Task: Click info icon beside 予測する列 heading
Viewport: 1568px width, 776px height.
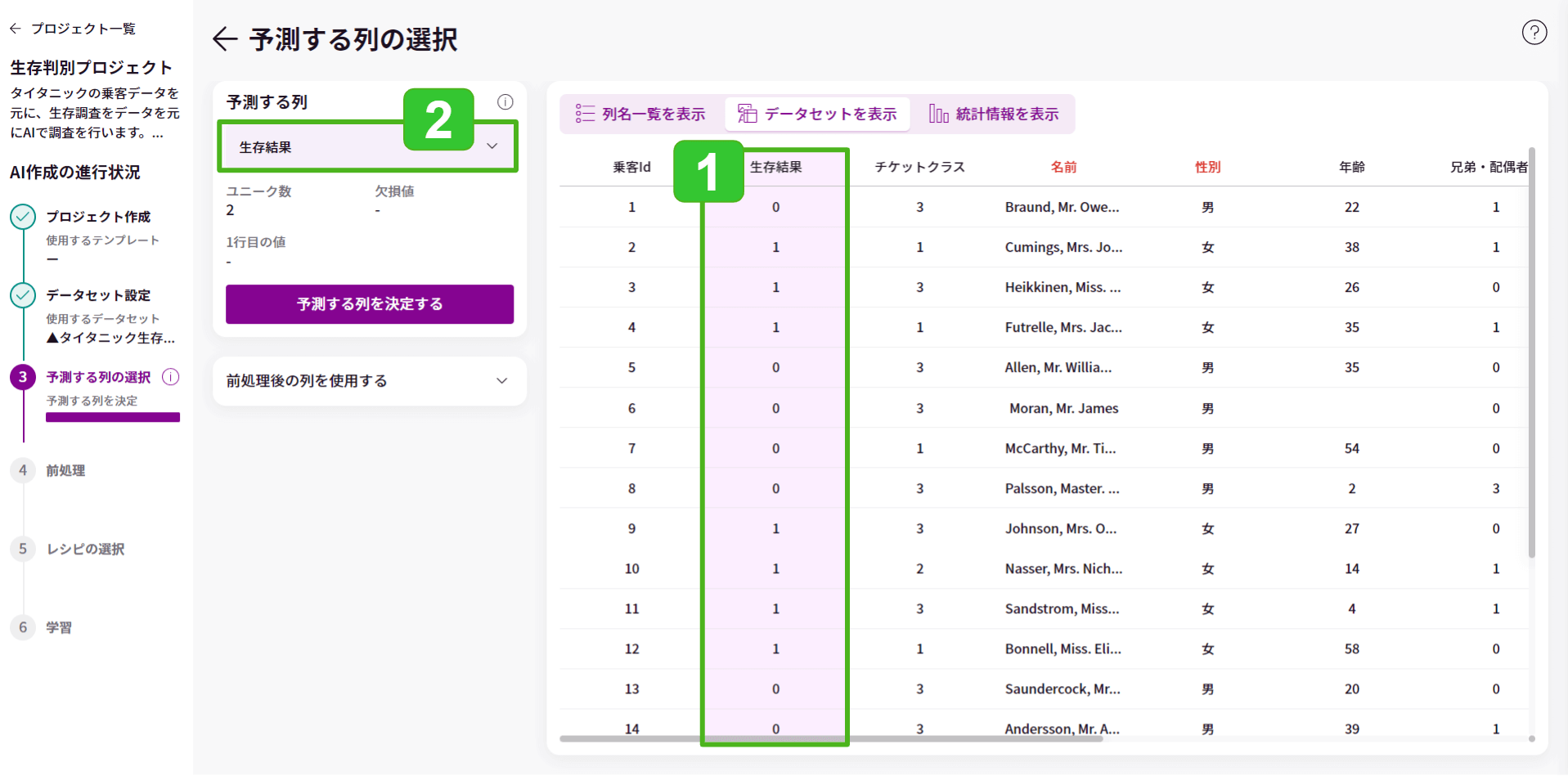Action: [x=505, y=102]
